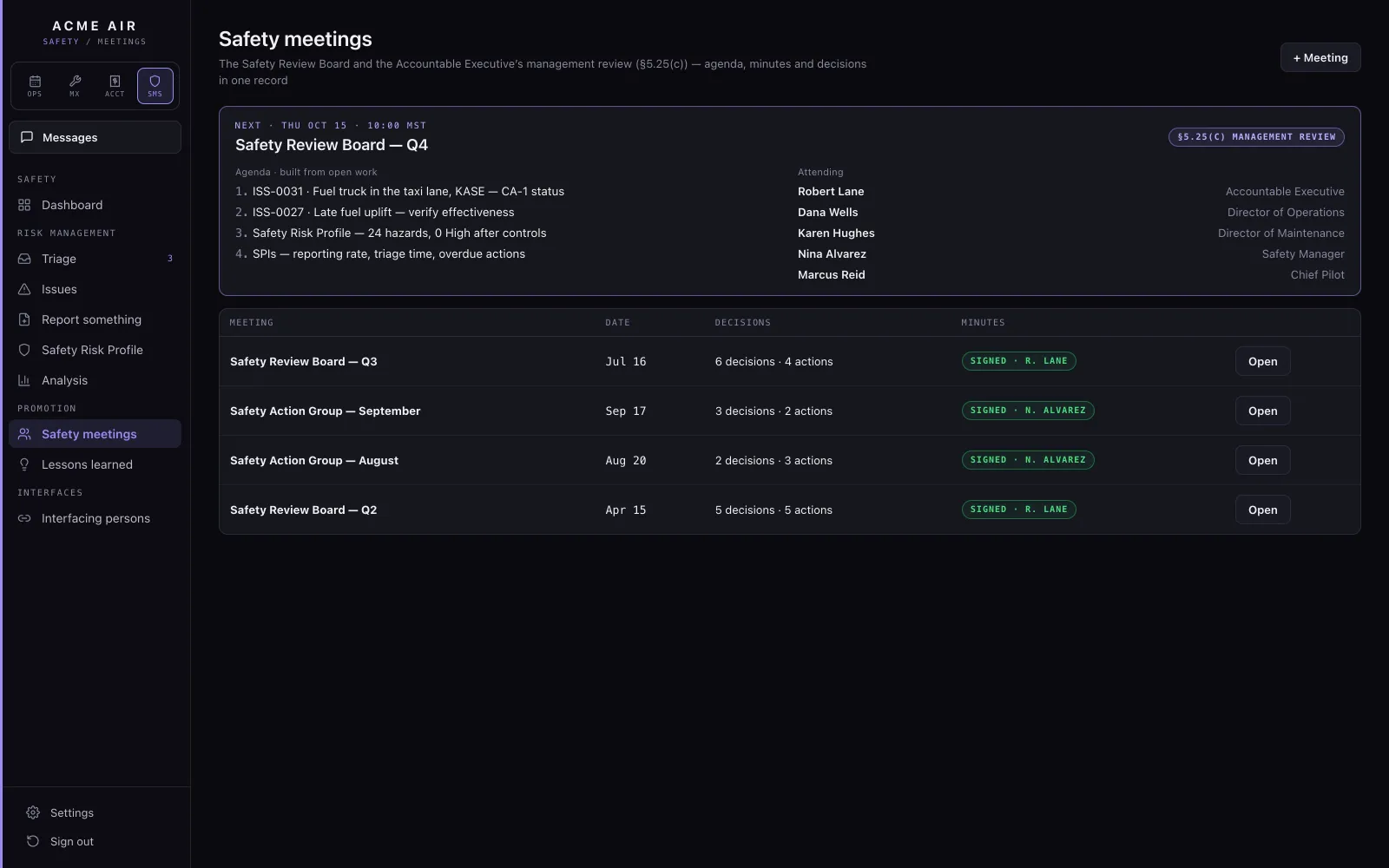This screenshot has width=1389, height=868.
Task: Click the Lessons learned lightbulb icon
Action: coord(24,464)
